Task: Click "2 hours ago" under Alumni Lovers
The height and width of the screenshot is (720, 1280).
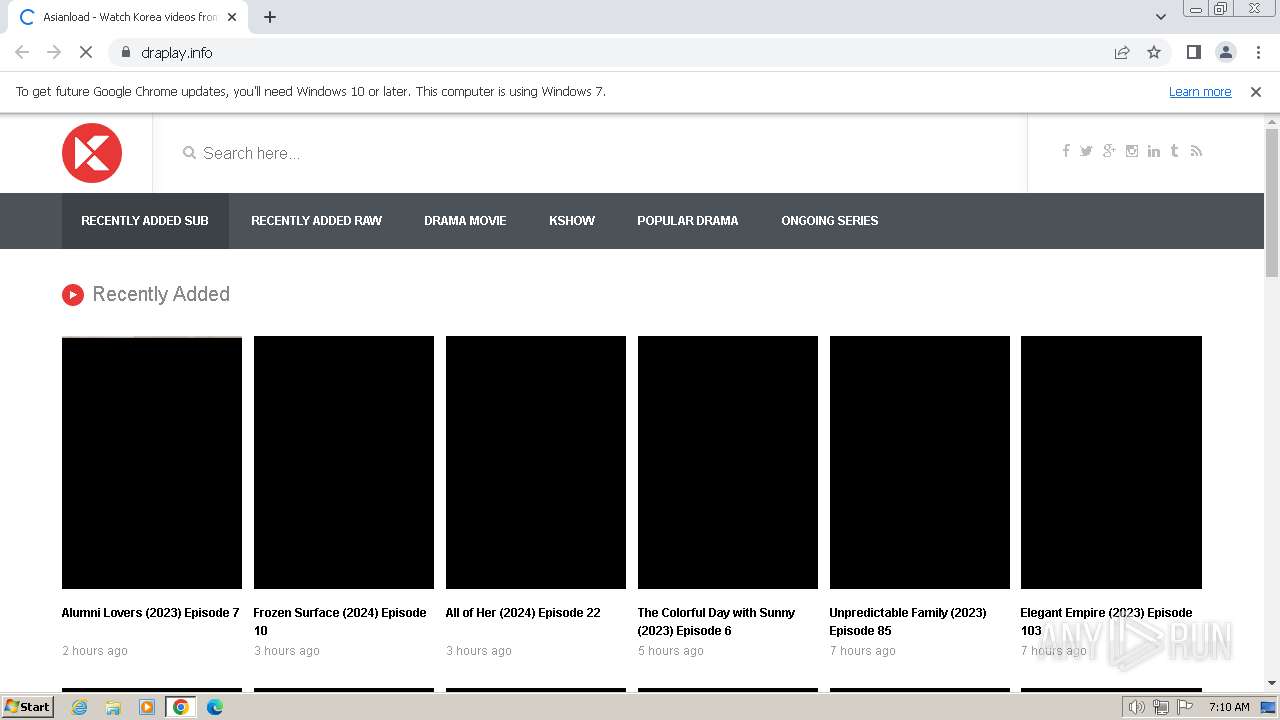Action: pos(95,651)
